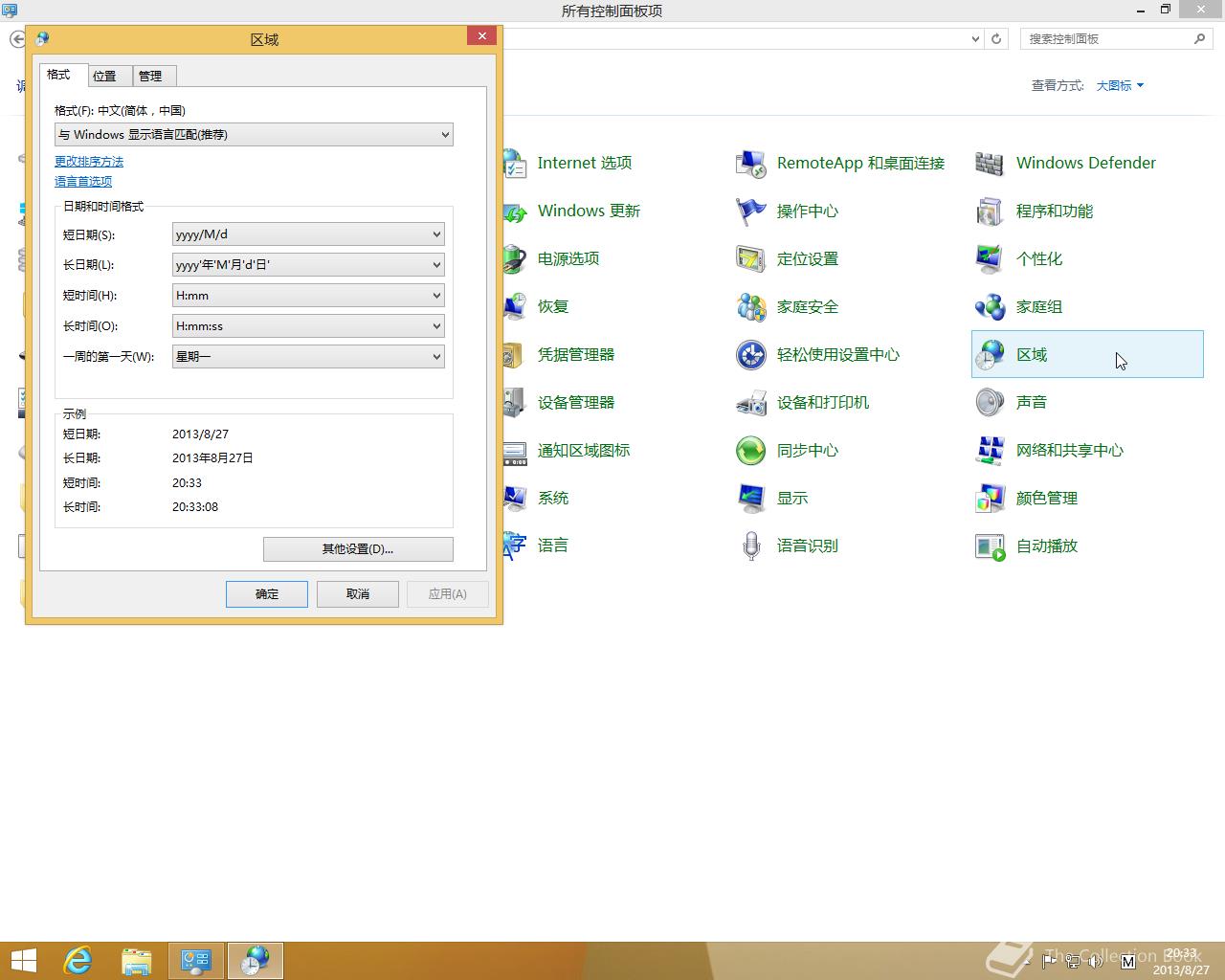This screenshot has width=1225, height=980.
Task: Confirm with the 确定 button
Action: [x=267, y=594]
